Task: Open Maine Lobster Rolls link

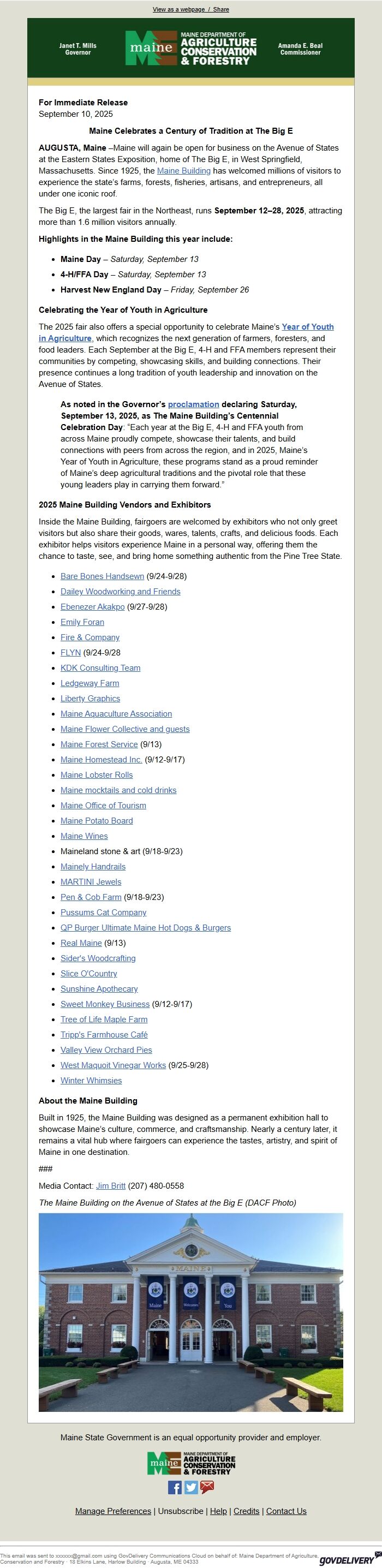Action: pyautogui.click(x=97, y=774)
